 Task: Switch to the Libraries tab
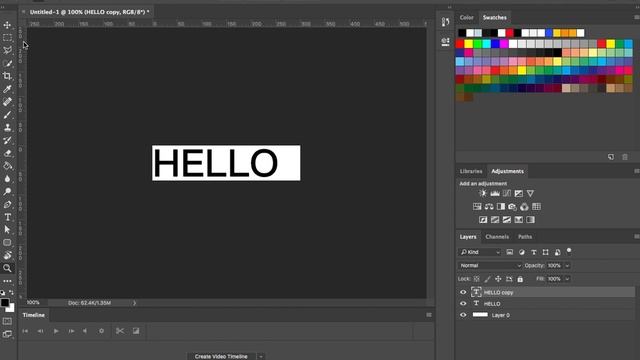click(471, 171)
